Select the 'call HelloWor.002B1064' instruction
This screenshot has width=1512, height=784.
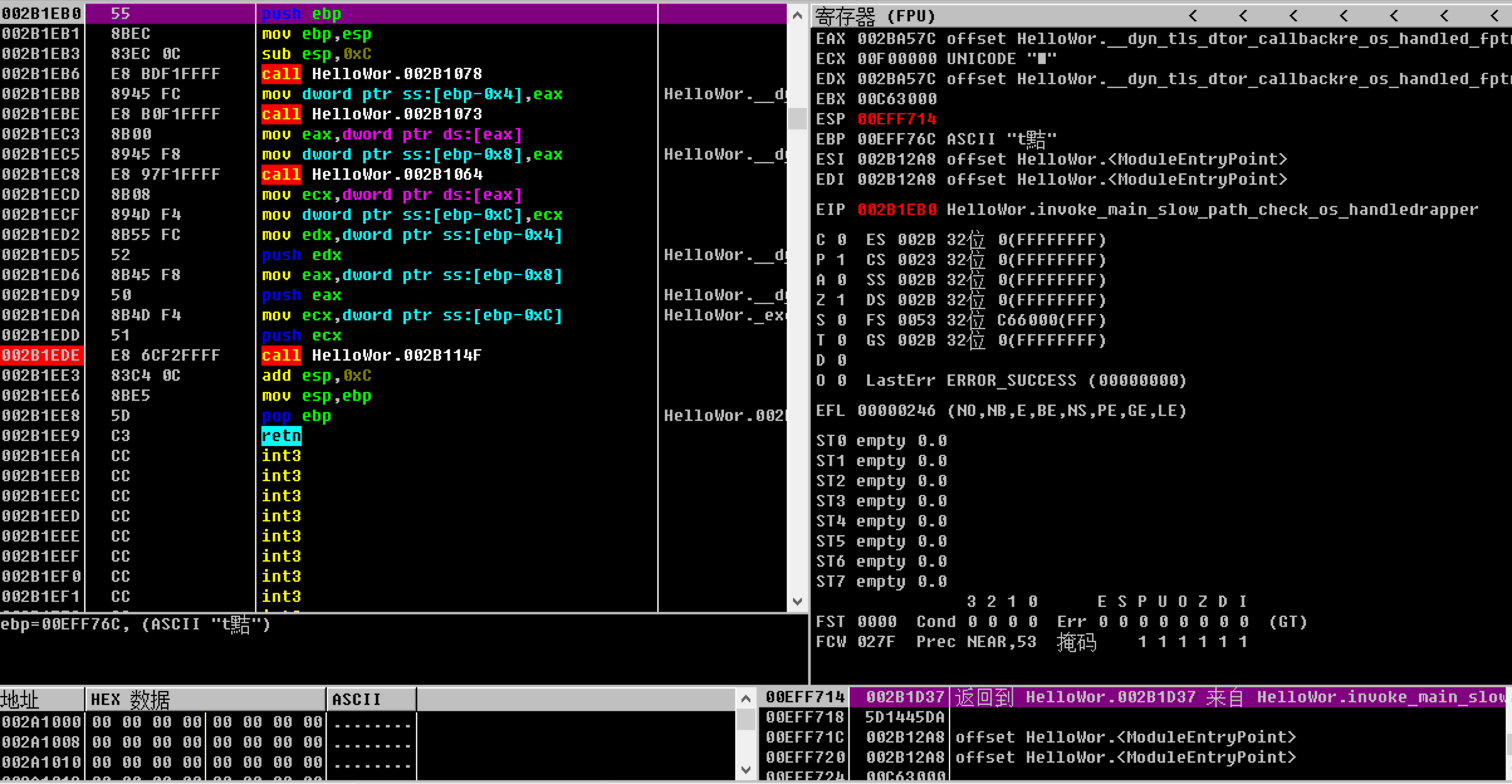click(x=372, y=174)
